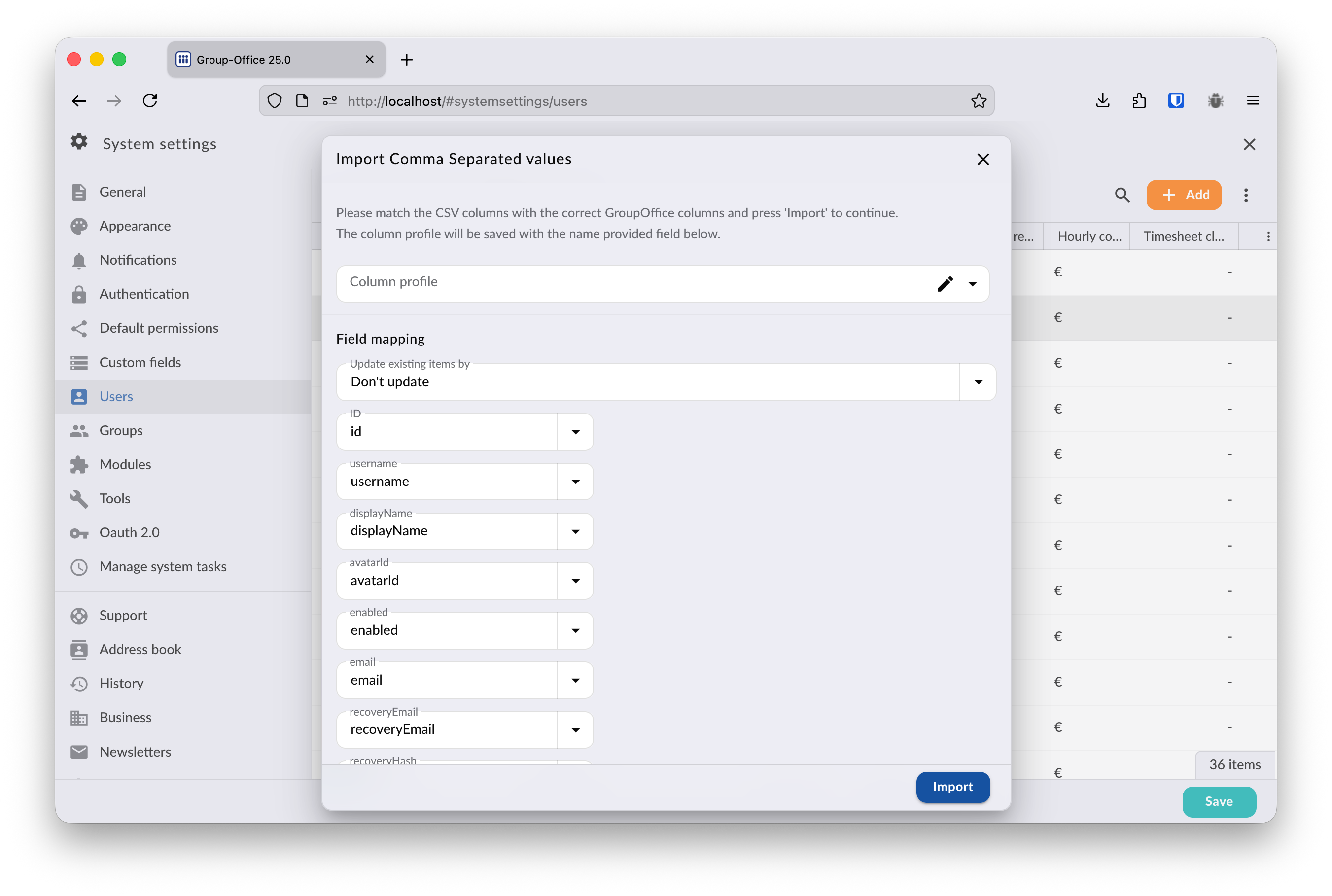Open browser downloads icon
This screenshot has width=1332, height=896.
tap(1102, 101)
